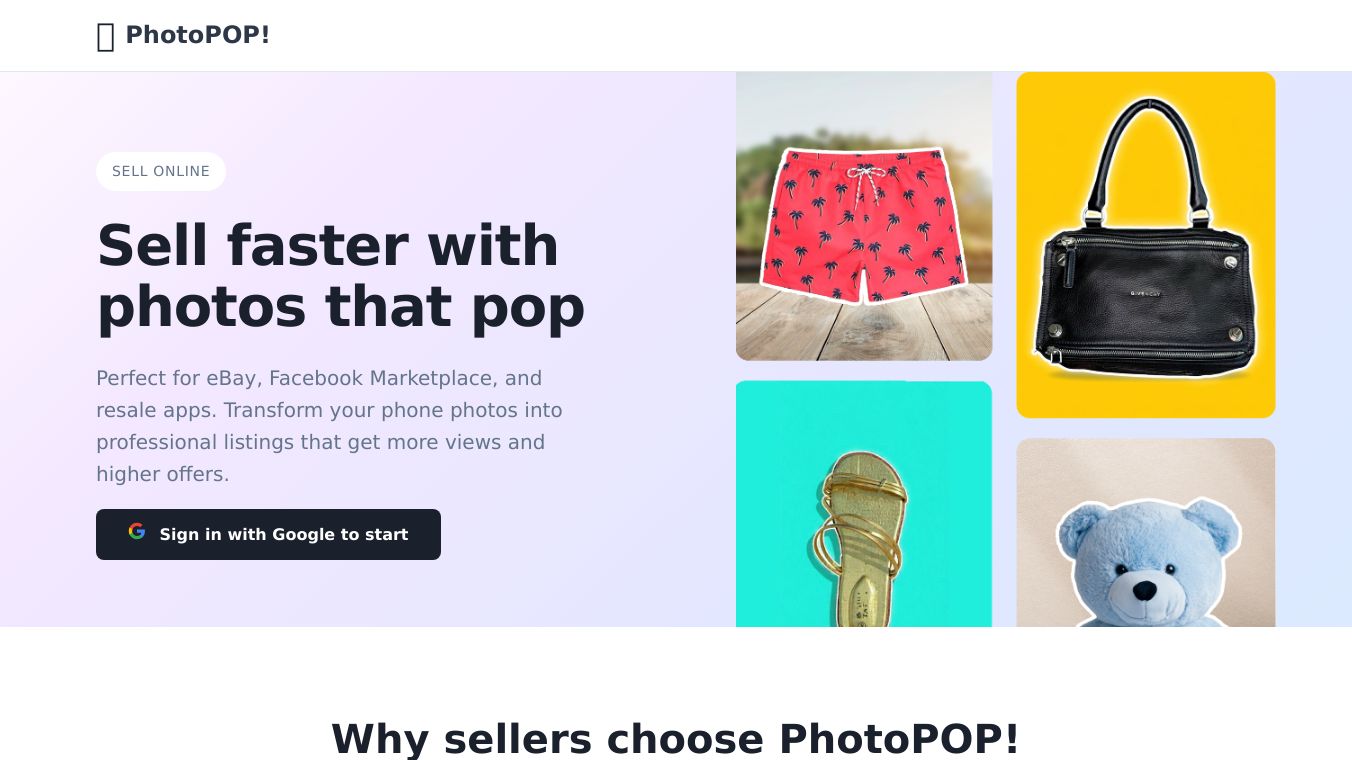Image resolution: width=1352 pixels, height=760 pixels.
Task: Click the Google G icon
Action: [x=137, y=531]
